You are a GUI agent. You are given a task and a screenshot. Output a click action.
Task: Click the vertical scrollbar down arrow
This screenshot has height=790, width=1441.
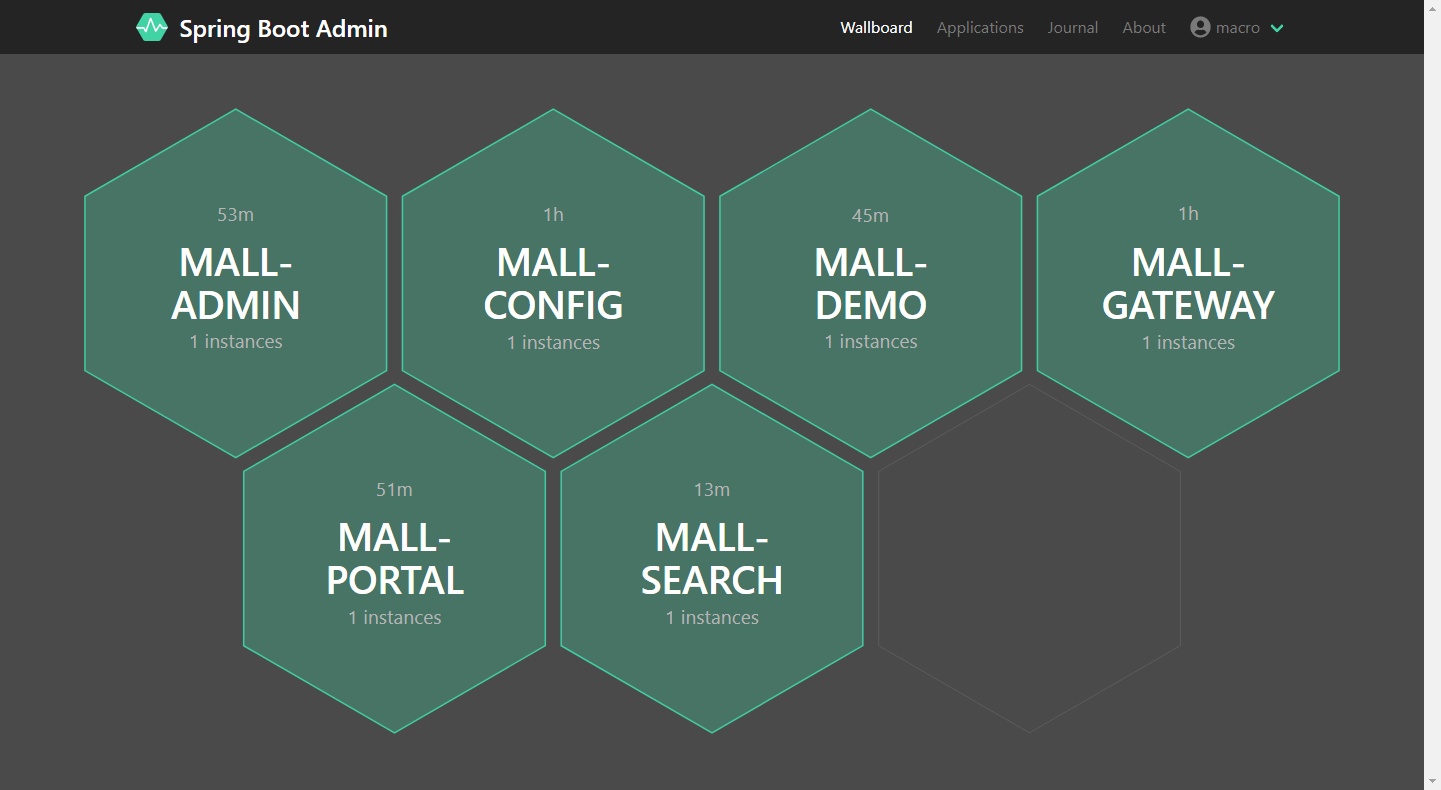pos(1432,780)
